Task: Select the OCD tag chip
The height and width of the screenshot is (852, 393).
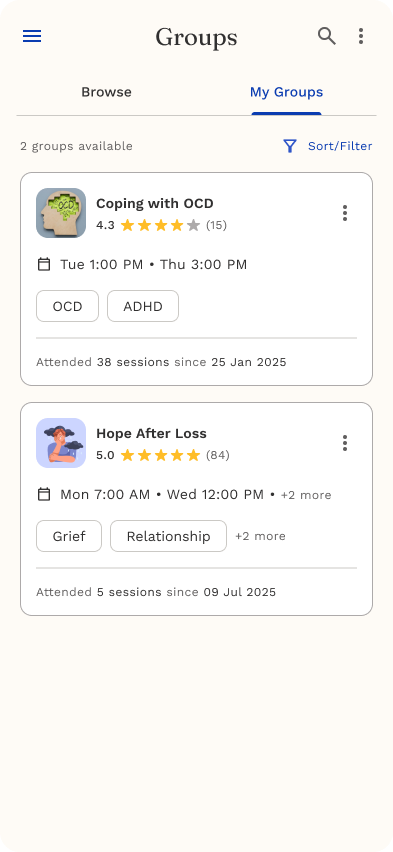Action: (67, 306)
